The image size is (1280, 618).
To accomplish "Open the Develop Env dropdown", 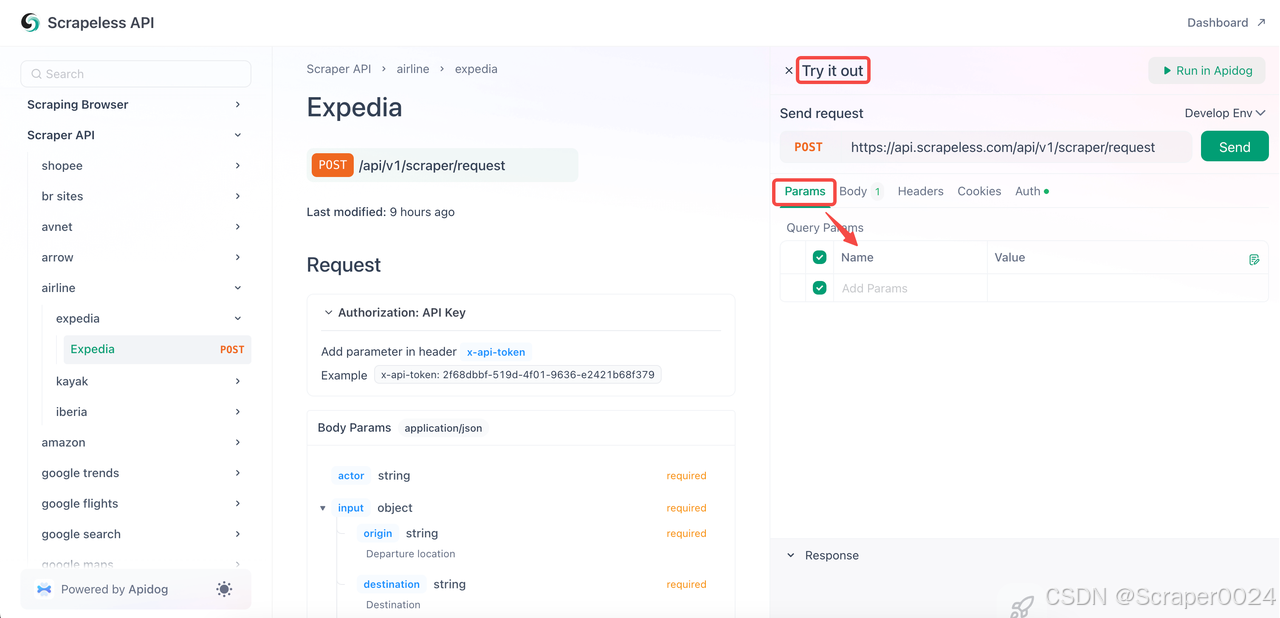I will [x=1225, y=113].
